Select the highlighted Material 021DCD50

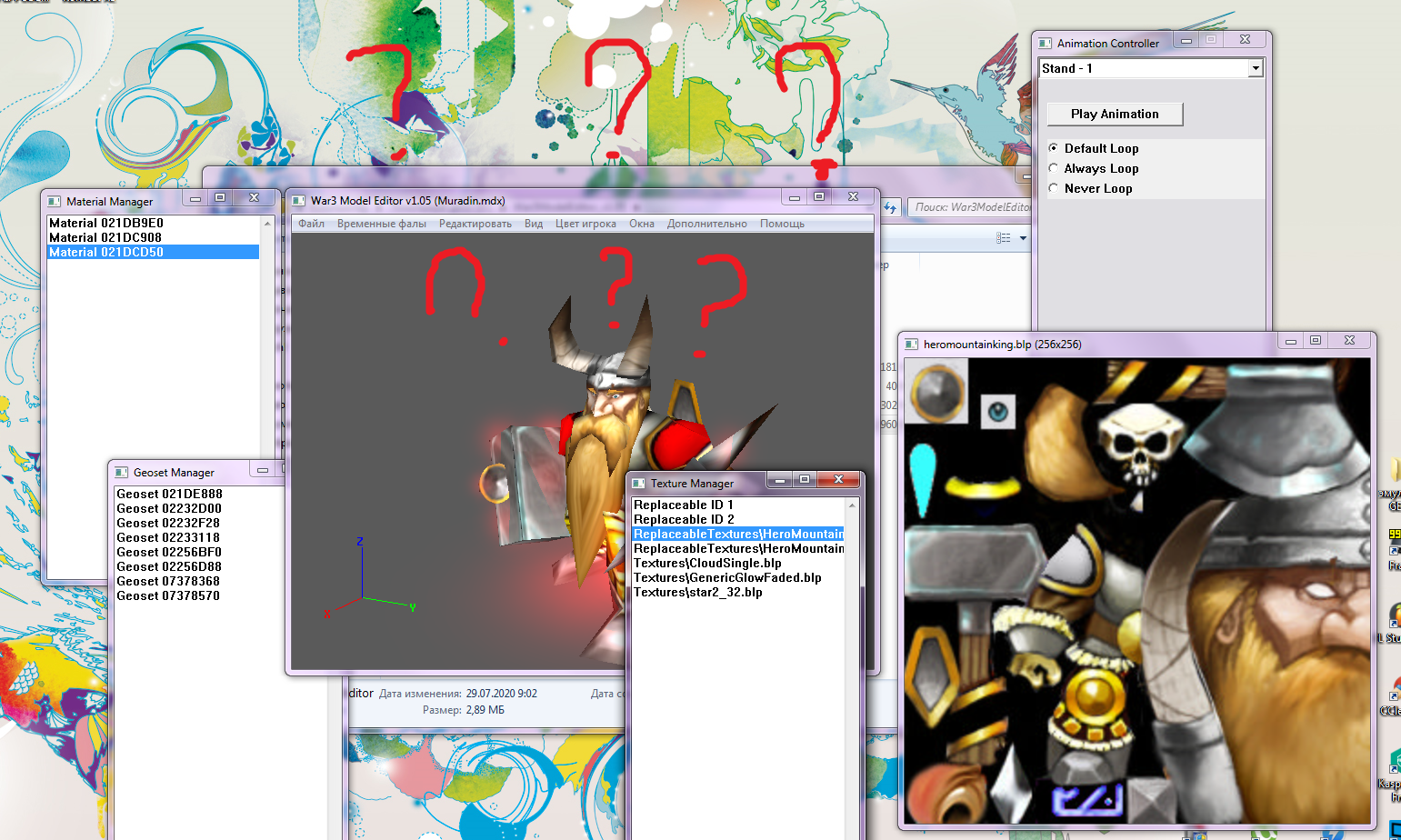153,252
